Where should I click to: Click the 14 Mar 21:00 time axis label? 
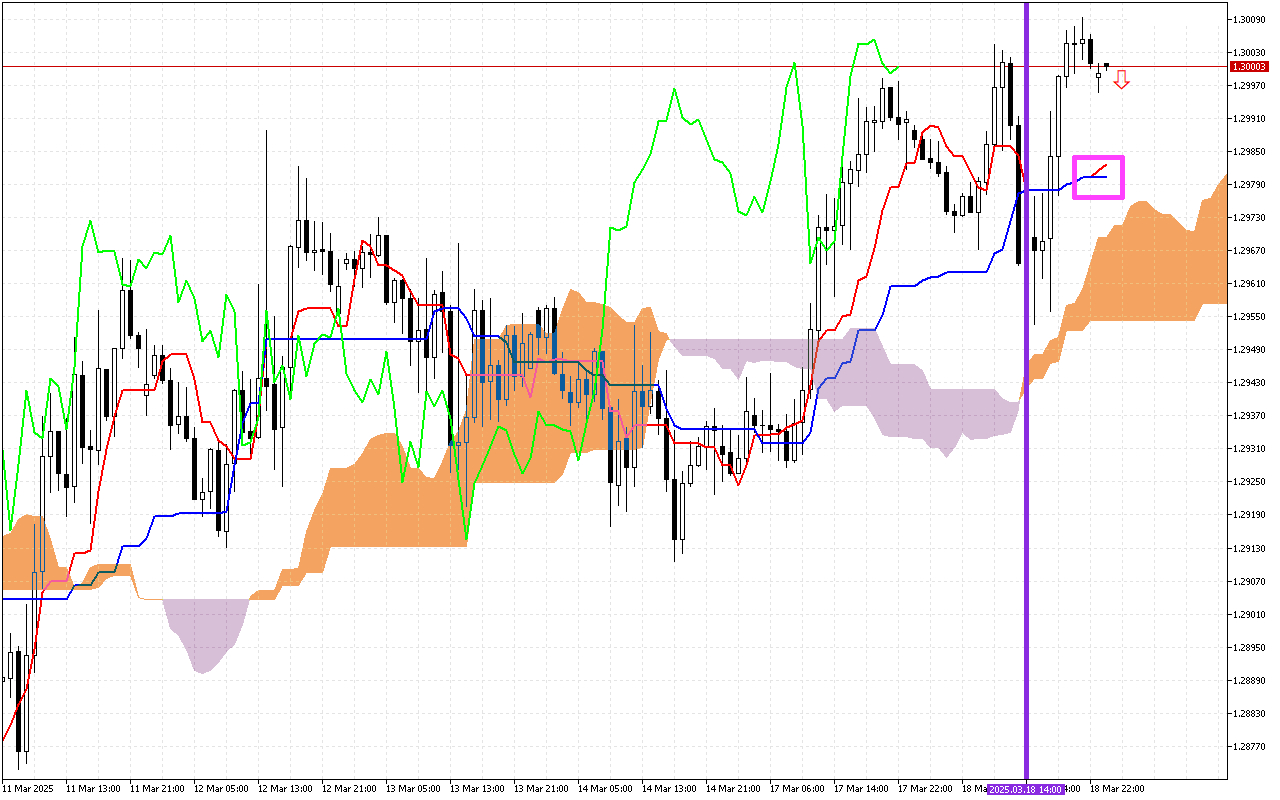point(733,789)
